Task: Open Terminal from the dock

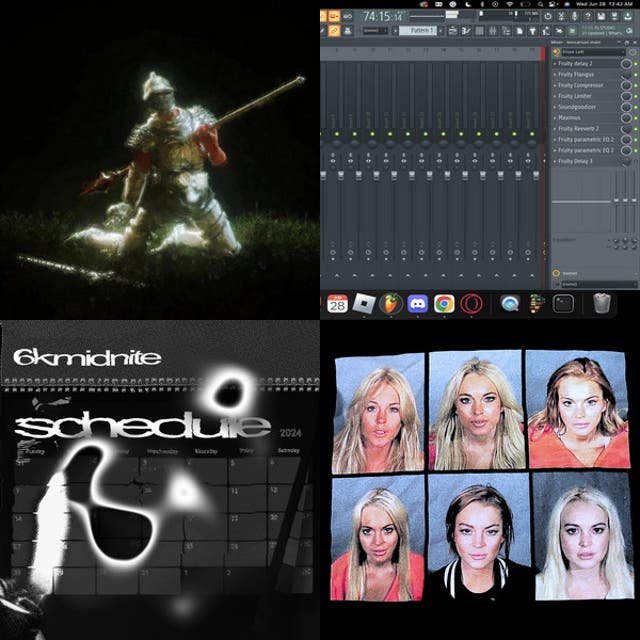Action: coord(563,304)
